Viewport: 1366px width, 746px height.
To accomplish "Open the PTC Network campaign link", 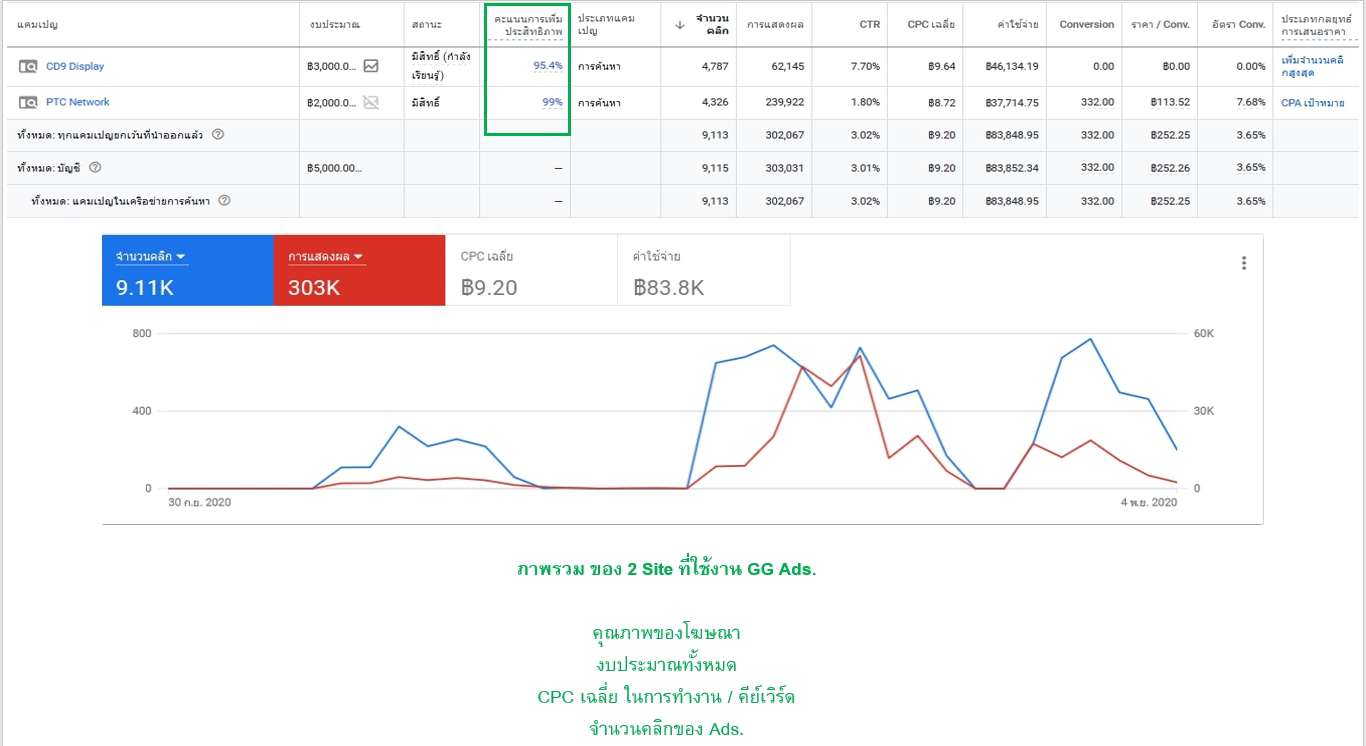I will (x=78, y=103).
